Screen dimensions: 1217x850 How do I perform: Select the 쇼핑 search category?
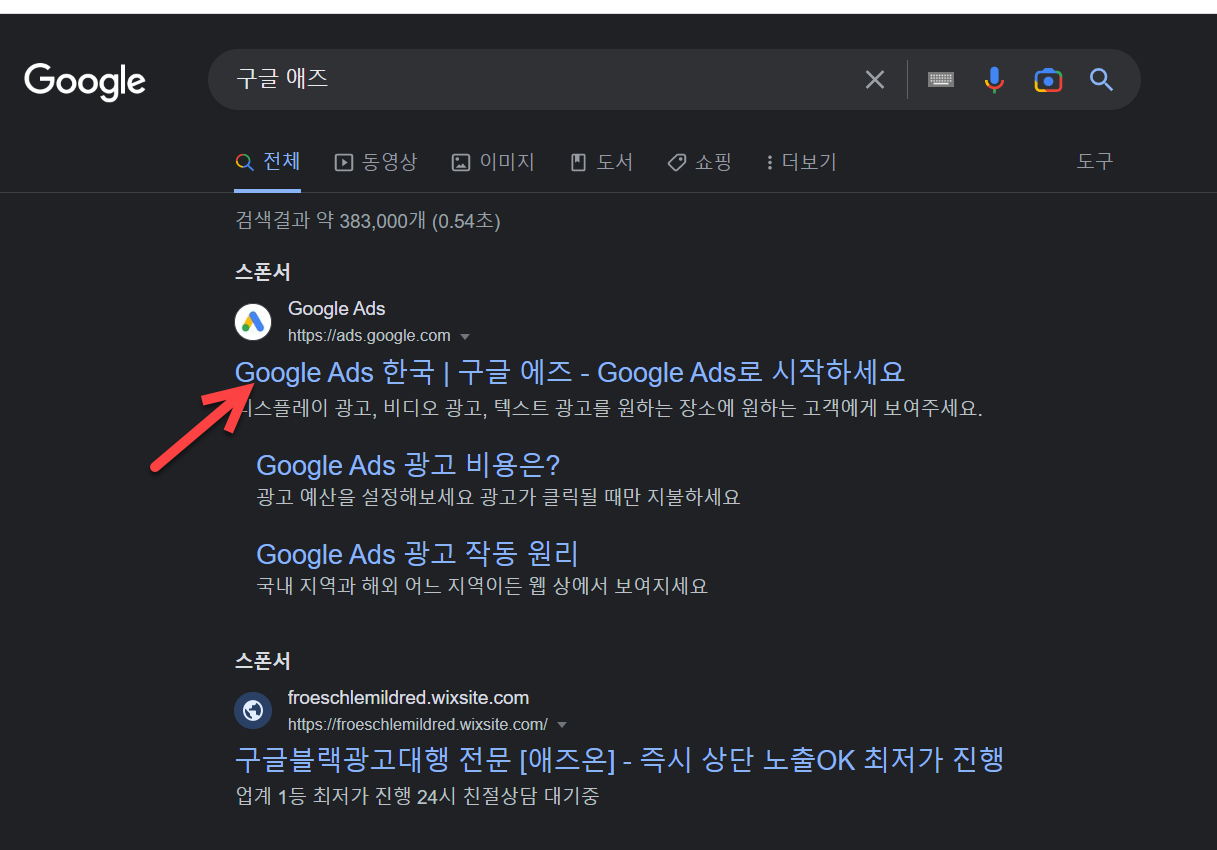pyautogui.click(x=700, y=161)
